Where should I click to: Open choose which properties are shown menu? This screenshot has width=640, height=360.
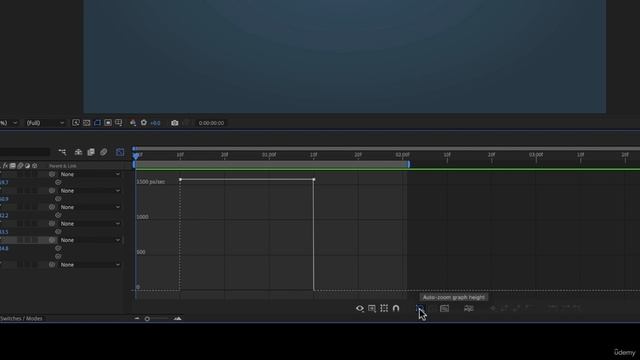pos(360,308)
